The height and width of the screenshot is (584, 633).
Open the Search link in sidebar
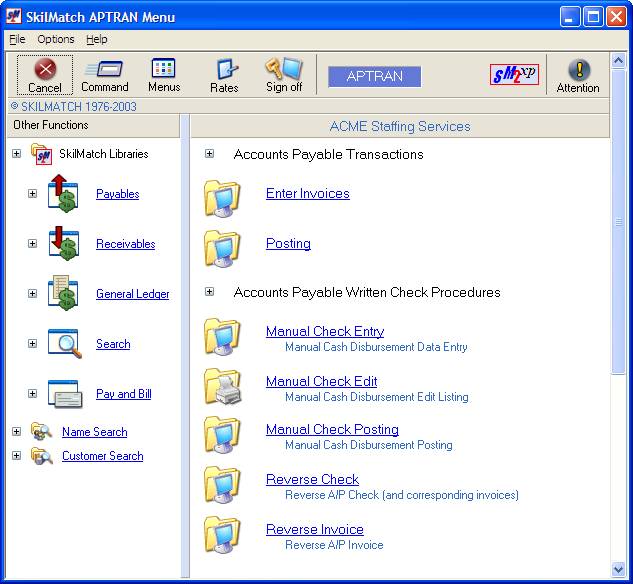pos(113,344)
